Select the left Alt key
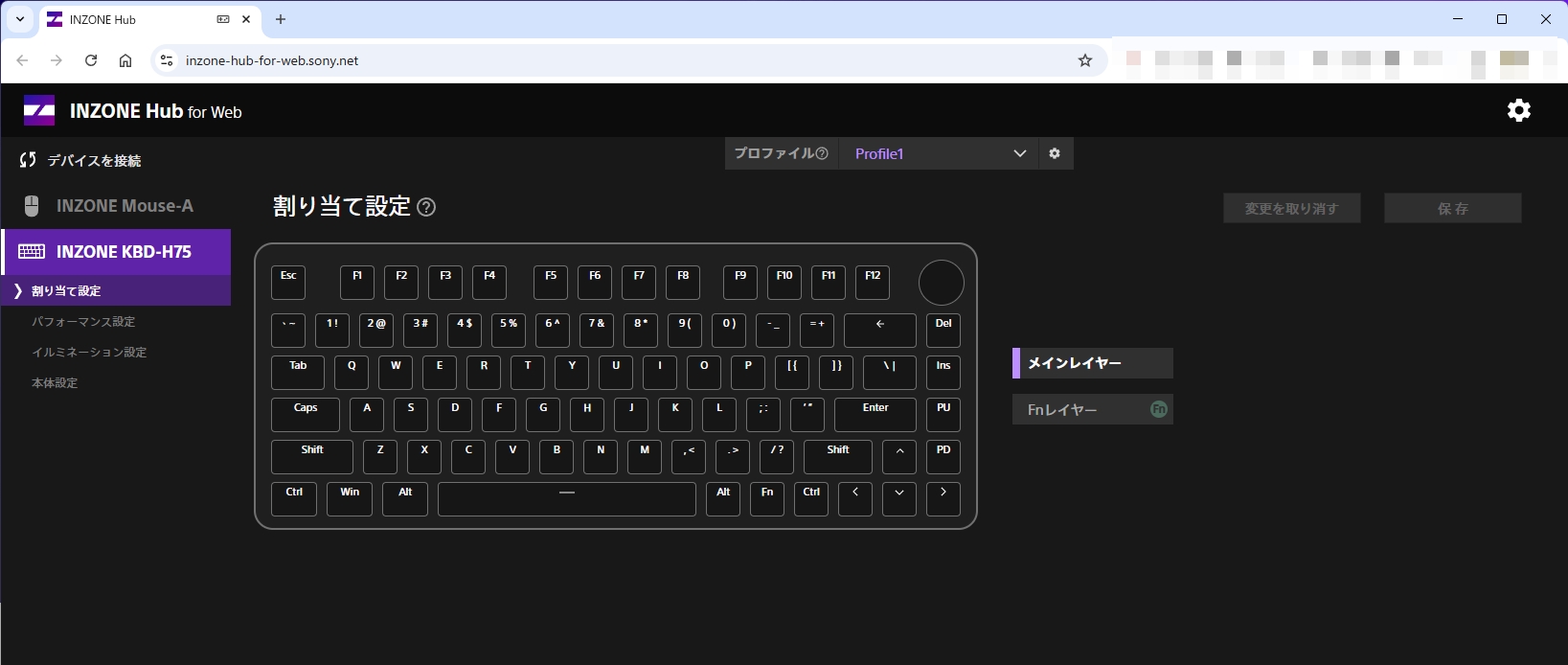 click(x=405, y=499)
